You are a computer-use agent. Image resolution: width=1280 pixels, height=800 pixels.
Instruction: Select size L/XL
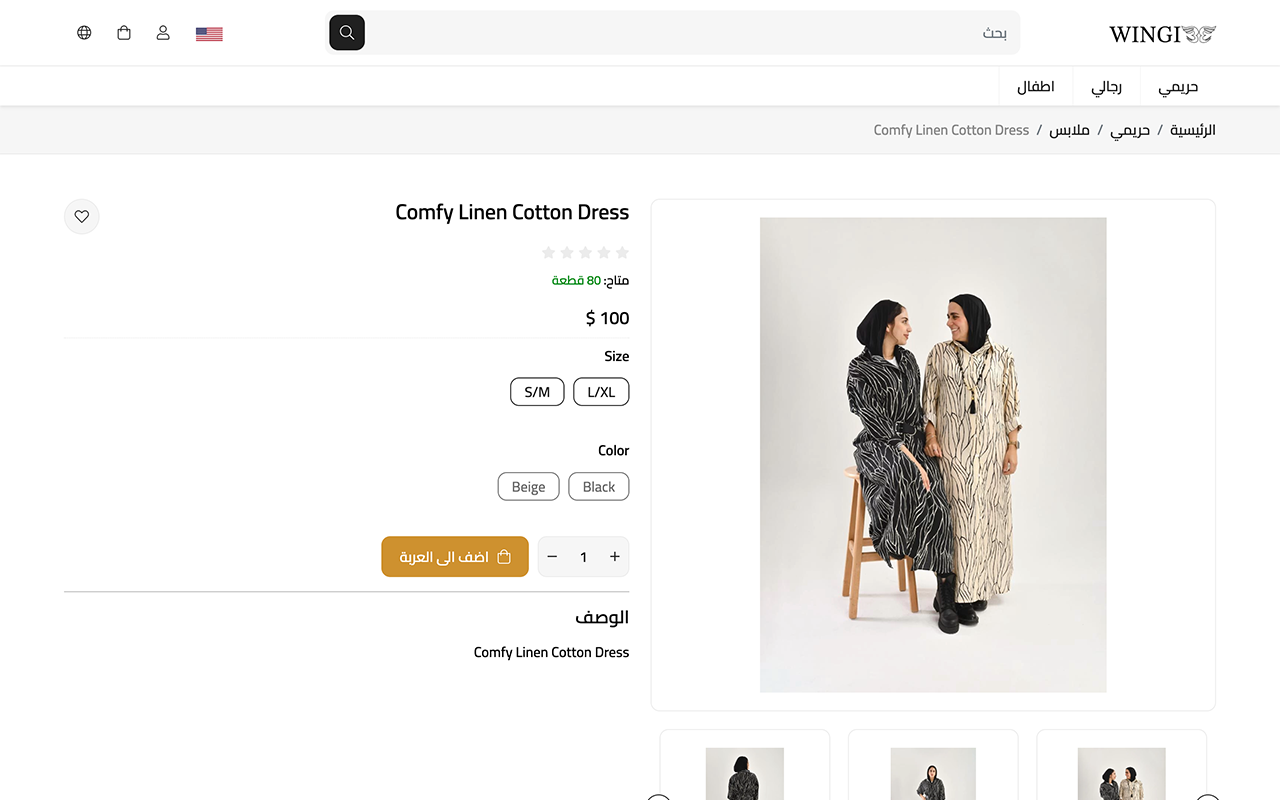coord(601,392)
